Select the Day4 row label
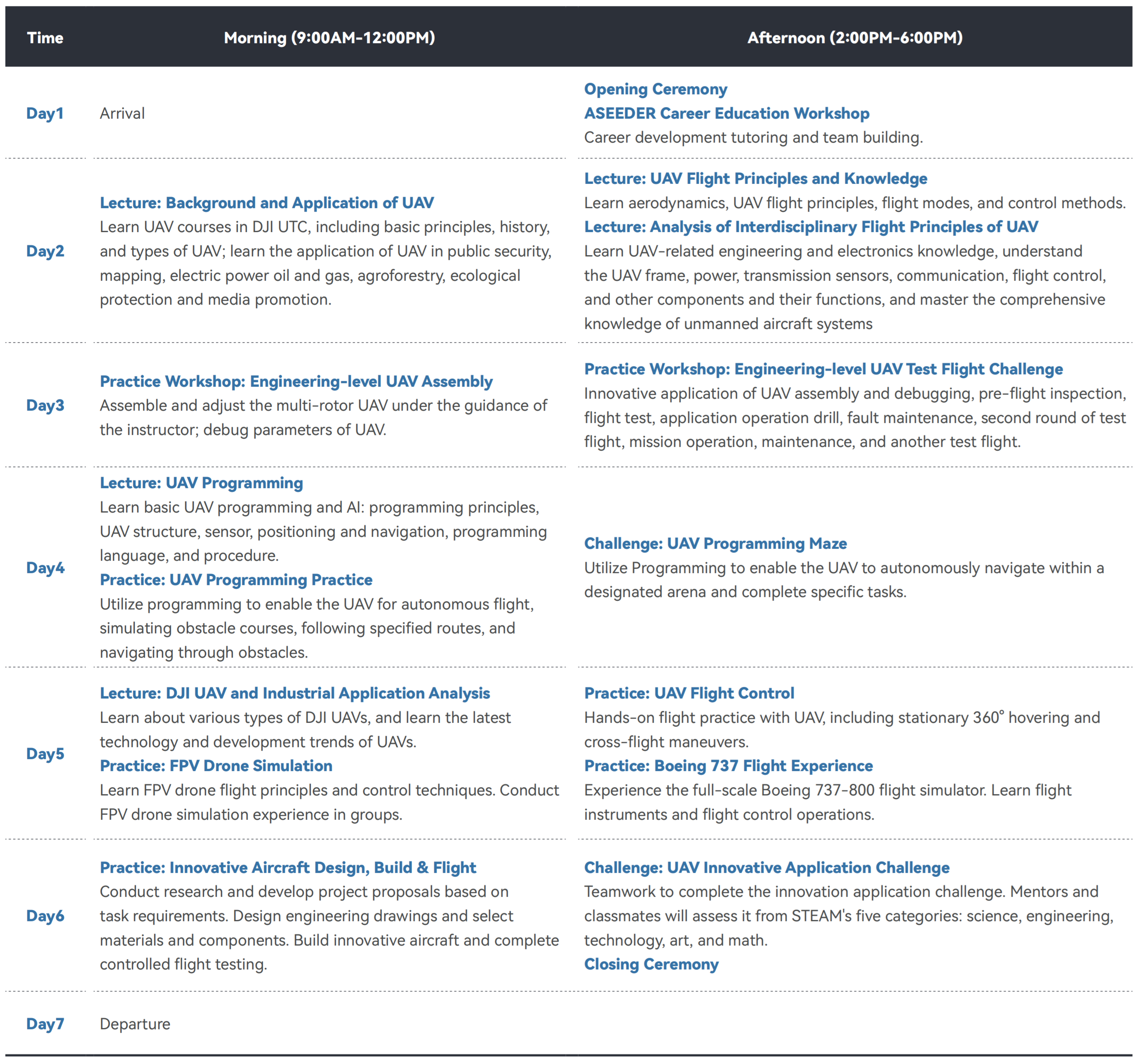1136x1064 pixels. pos(45,567)
